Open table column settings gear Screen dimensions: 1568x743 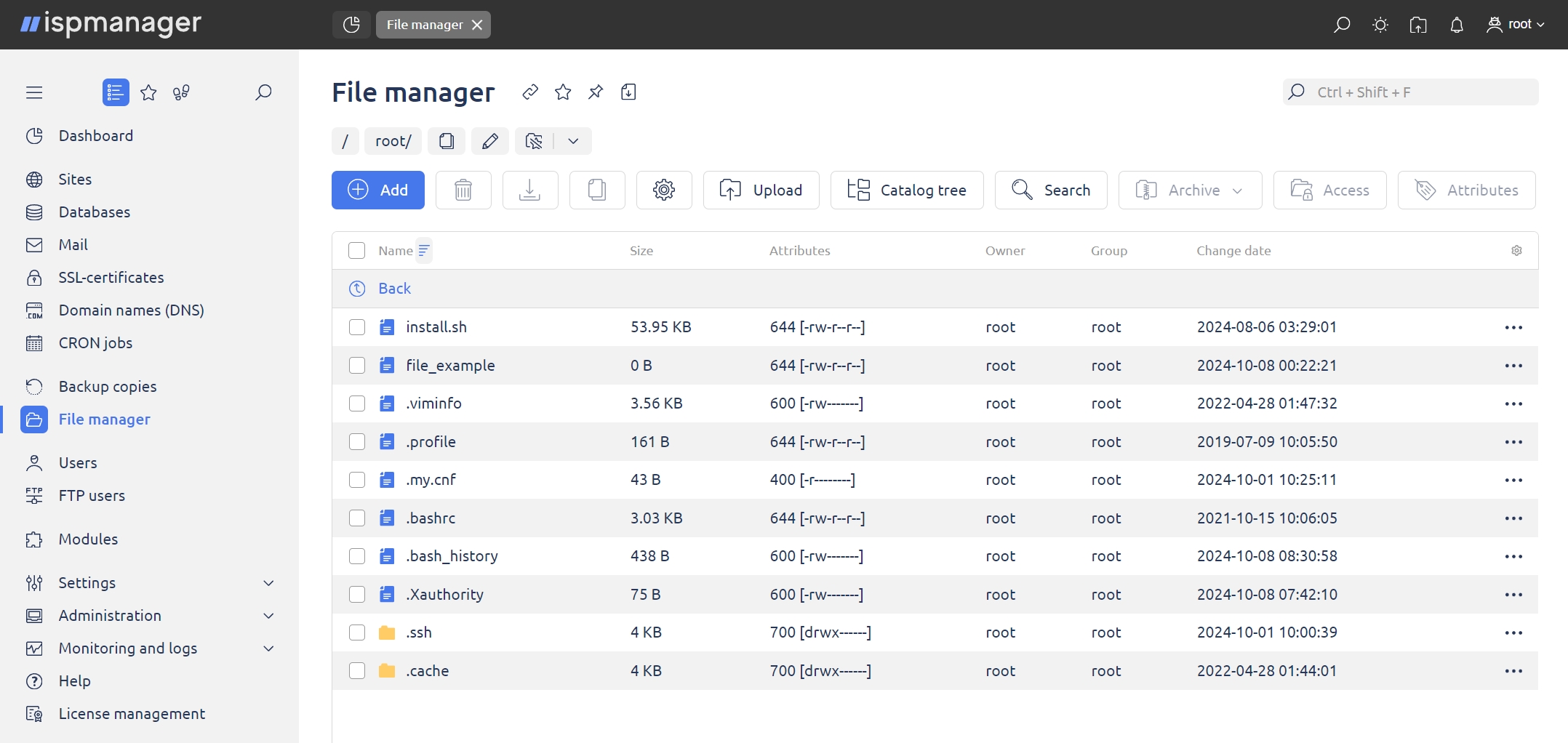pyautogui.click(x=1516, y=251)
